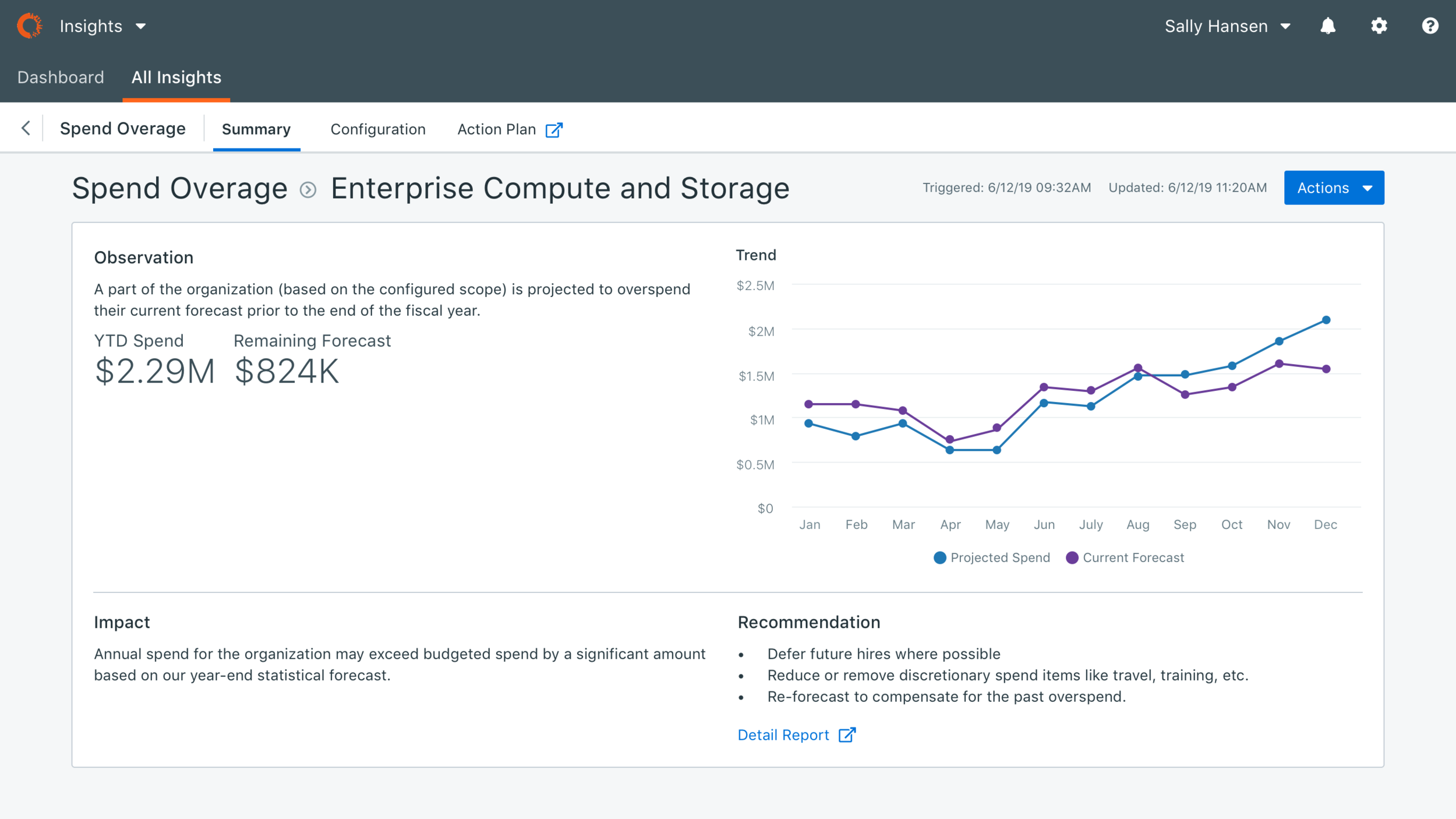Expand the blue Actions dropdown button
The image size is (1456, 819).
(x=1334, y=188)
